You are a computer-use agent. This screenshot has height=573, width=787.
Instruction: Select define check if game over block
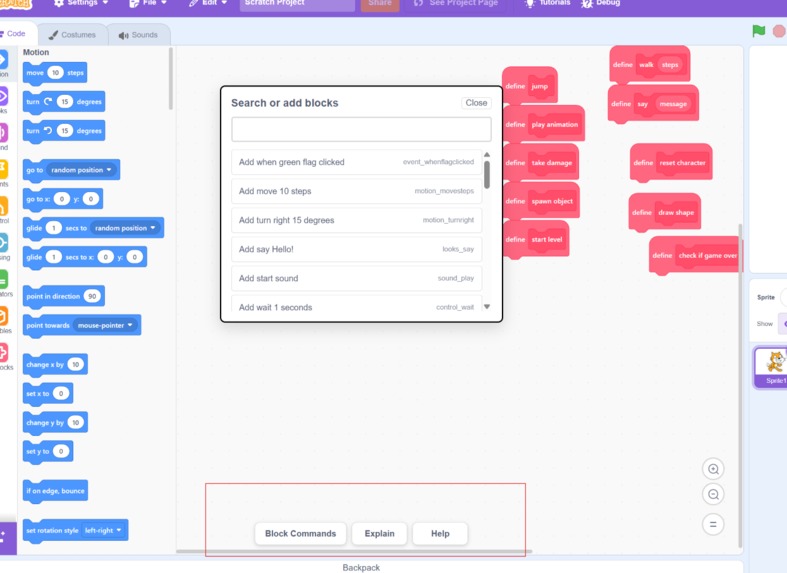point(695,255)
